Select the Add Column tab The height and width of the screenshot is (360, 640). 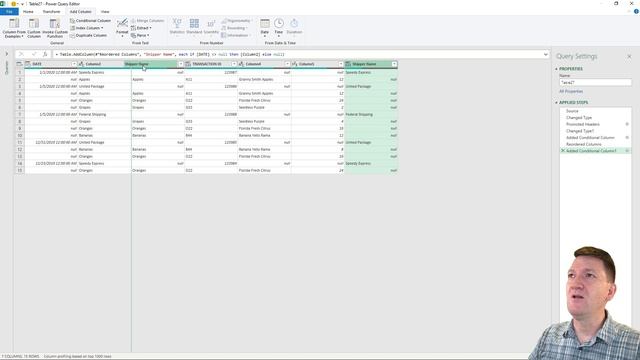tap(80, 12)
